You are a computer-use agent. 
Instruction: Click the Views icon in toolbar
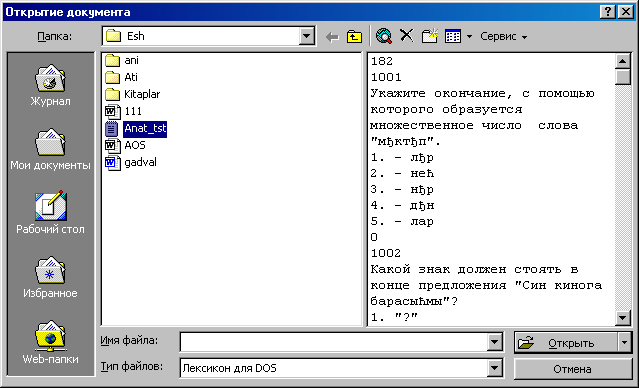453,36
